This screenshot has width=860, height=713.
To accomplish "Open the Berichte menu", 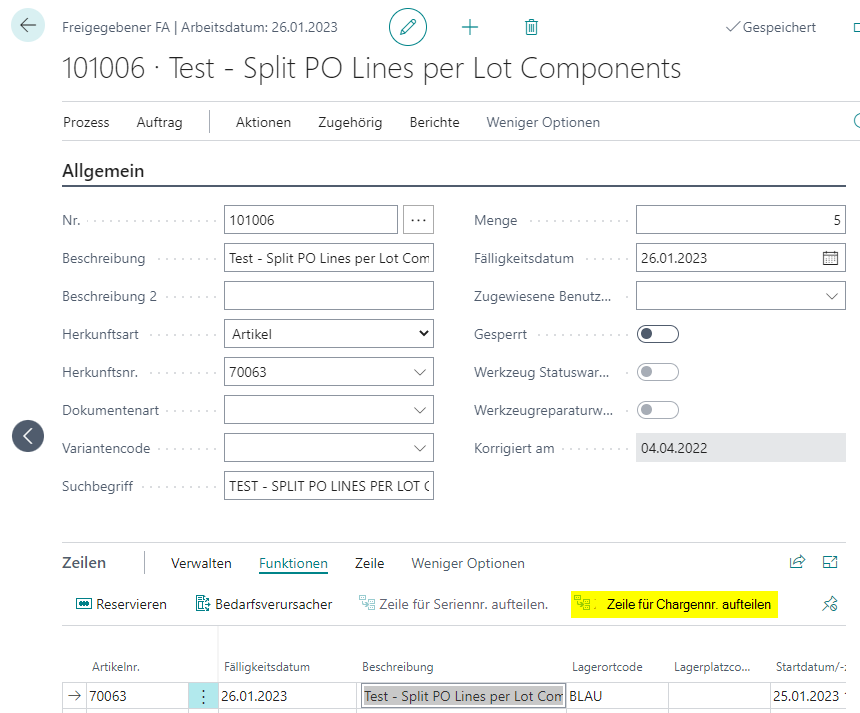I will pos(434,122).
